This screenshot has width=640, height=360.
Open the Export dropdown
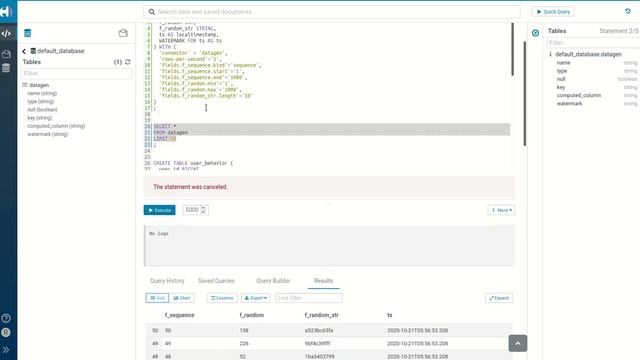(x=255, y=298)
